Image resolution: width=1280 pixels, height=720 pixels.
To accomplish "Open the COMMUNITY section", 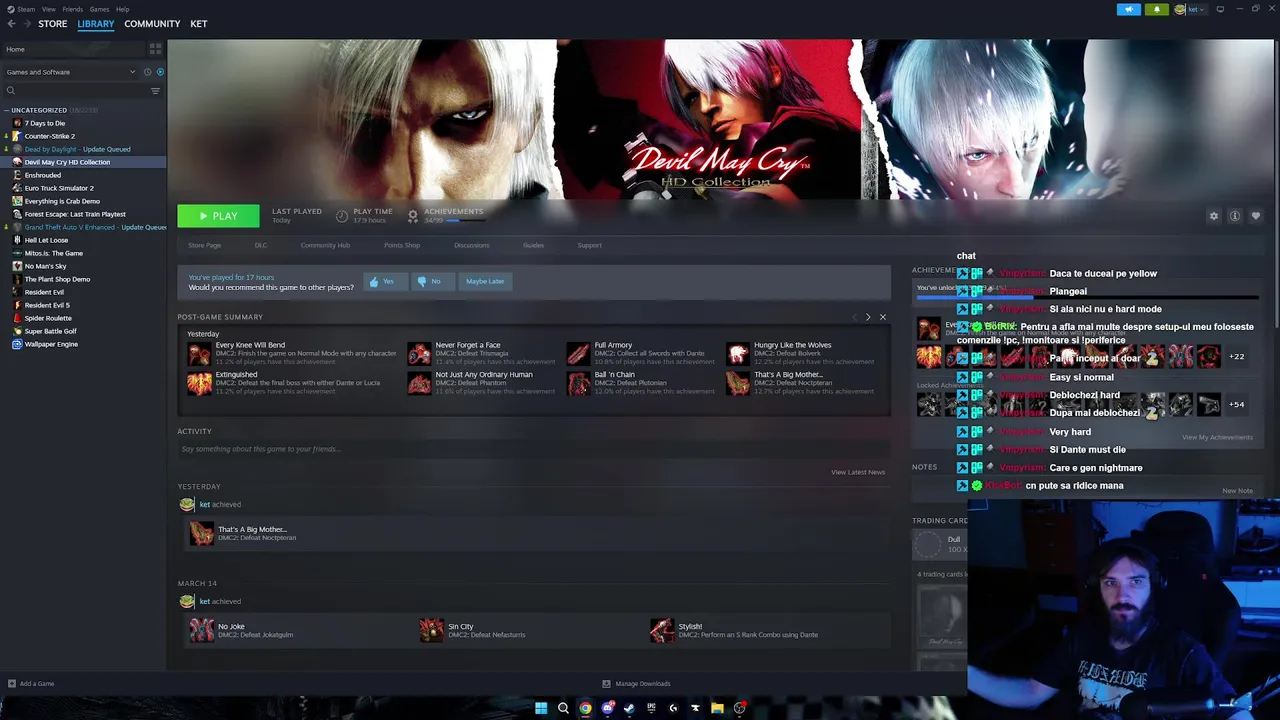I will (152, 24).
